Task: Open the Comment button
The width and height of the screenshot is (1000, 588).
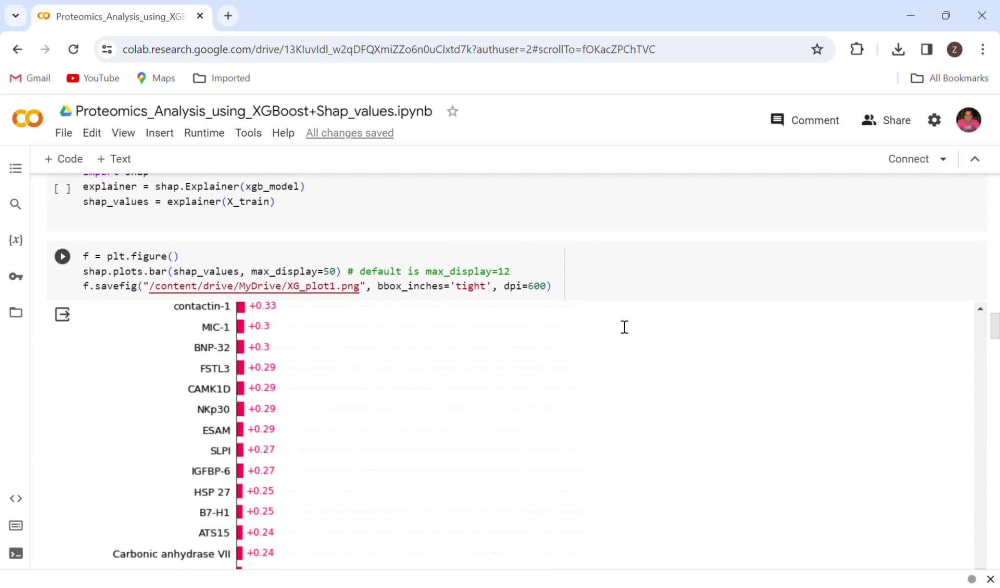Action: [x=805, y=120]
